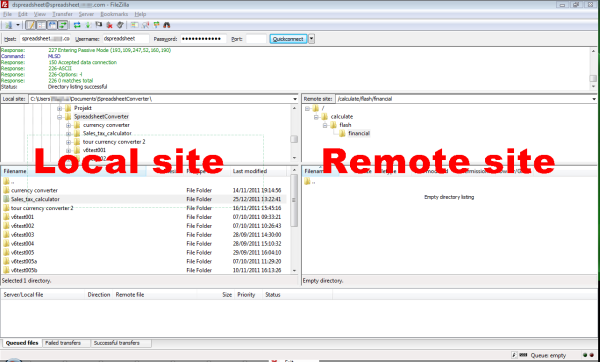
Task: Open the Quickconnect history dropdown arrow
Action: pos(311,39)
